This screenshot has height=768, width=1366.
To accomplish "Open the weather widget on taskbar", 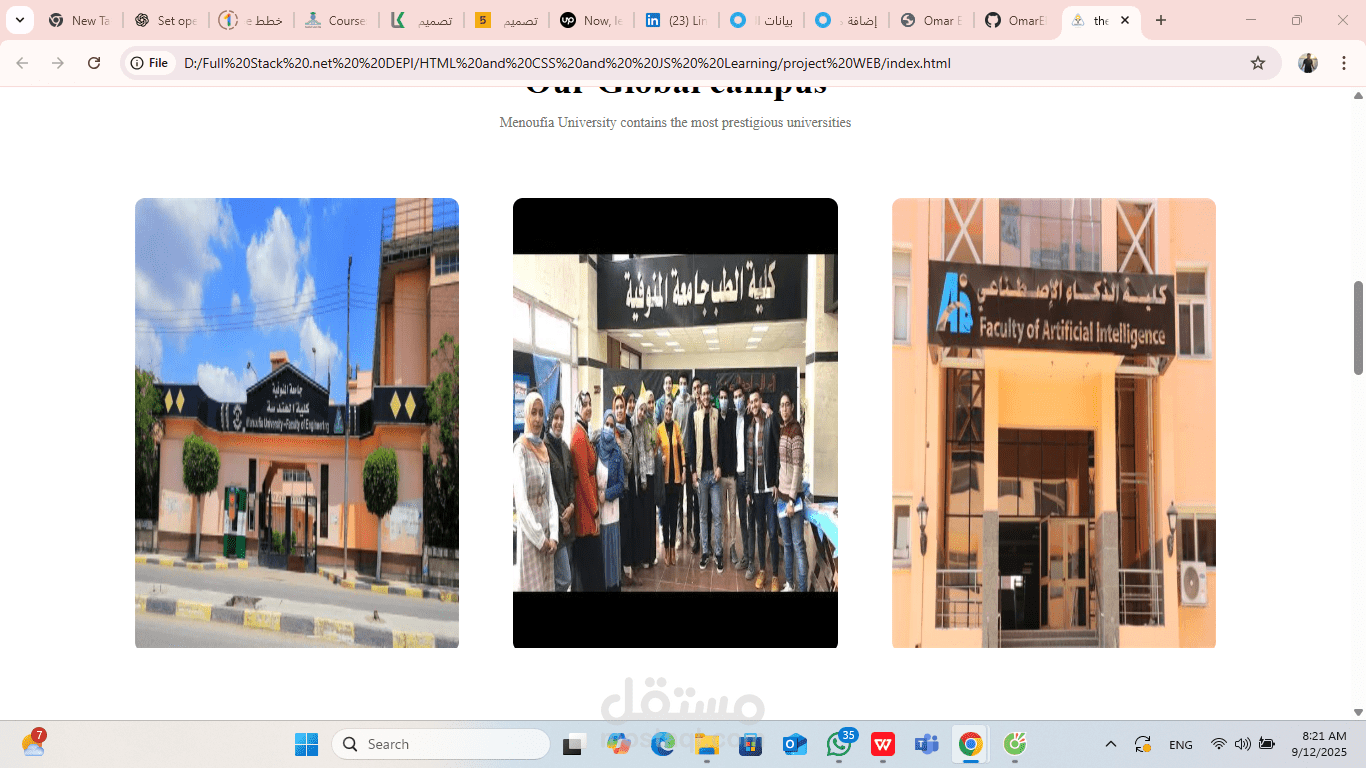I will click(x=33, y=743).
